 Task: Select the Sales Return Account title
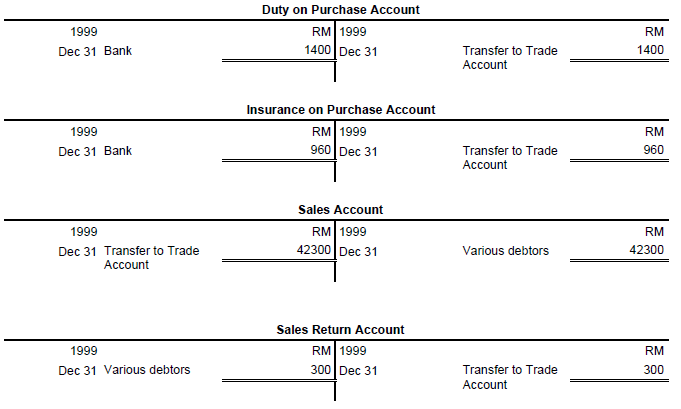340,330
